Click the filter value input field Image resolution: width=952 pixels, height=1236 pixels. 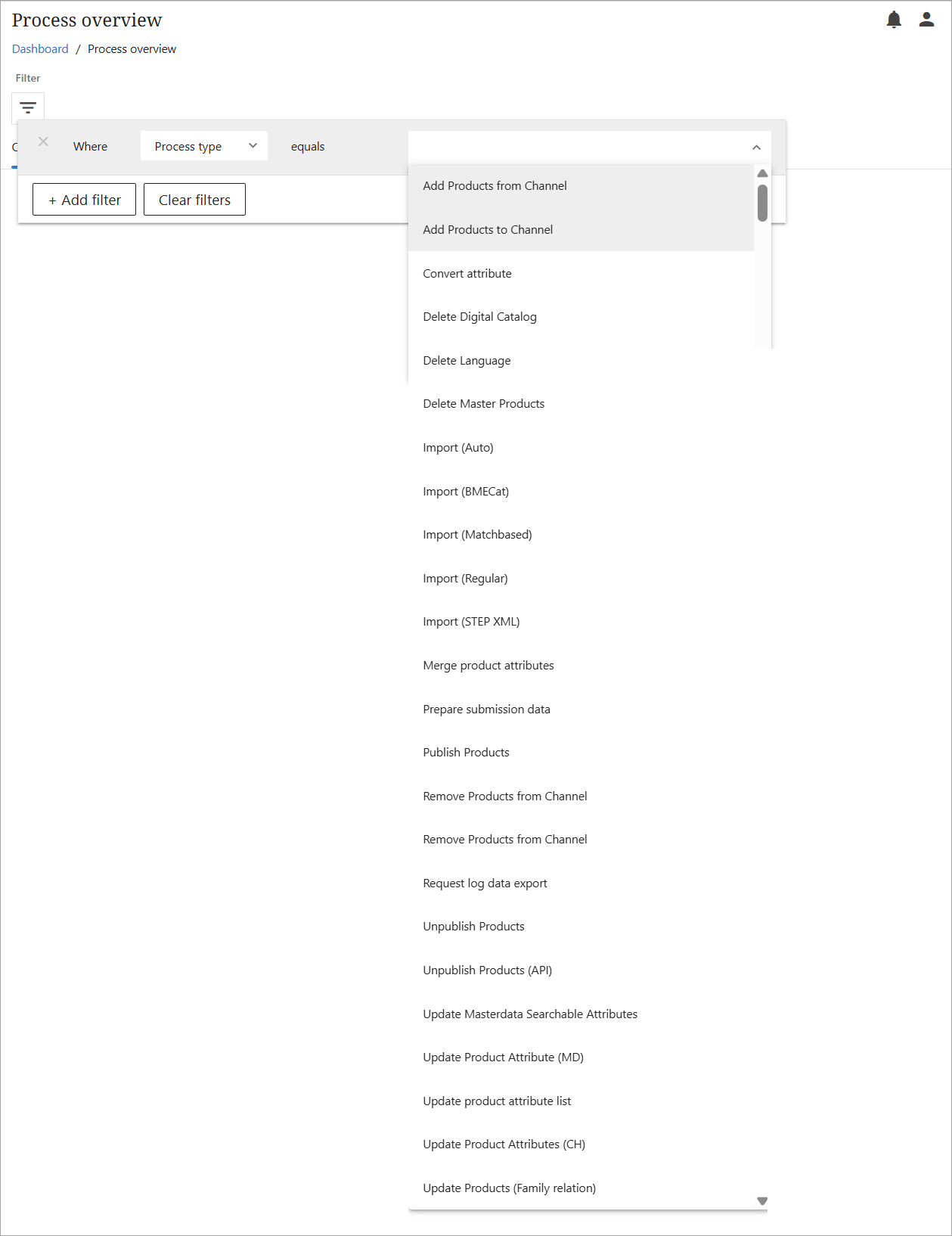click(575, 148)
